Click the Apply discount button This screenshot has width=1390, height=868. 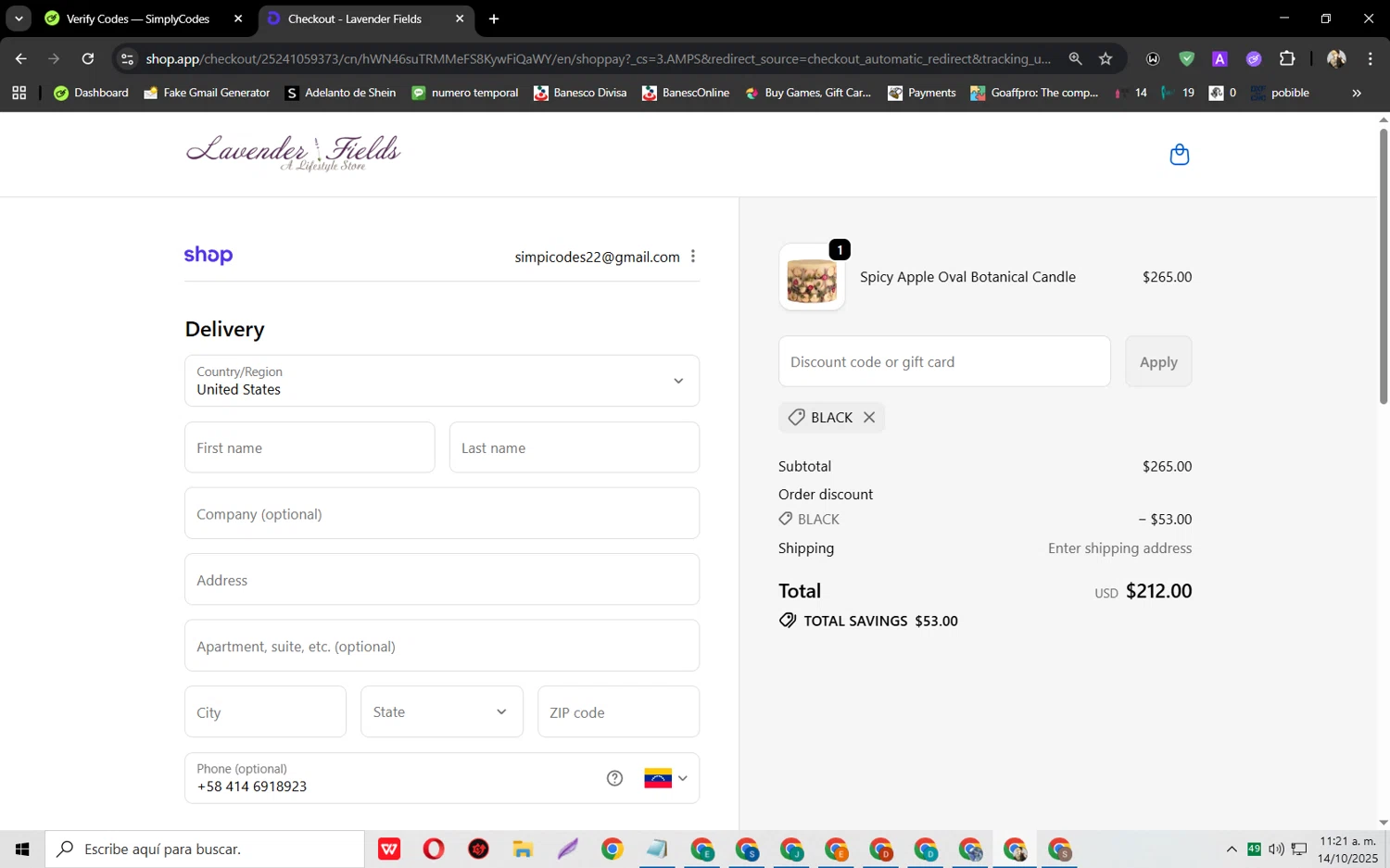[x=1158, y=361]
